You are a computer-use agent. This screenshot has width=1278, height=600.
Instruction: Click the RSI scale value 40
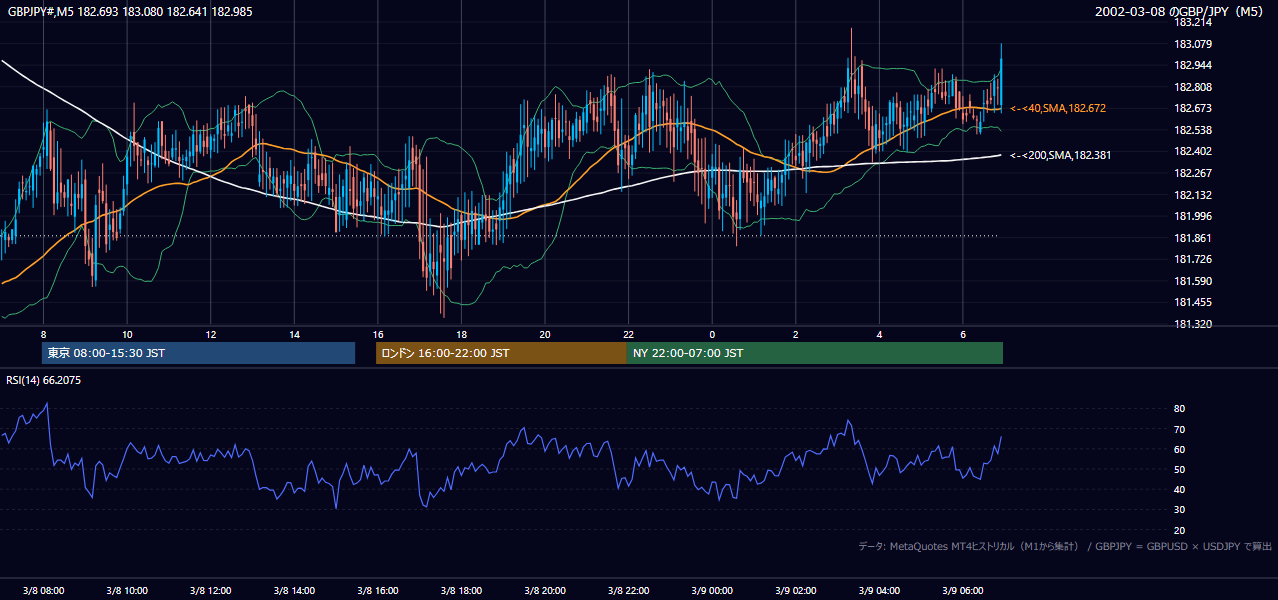pos(1179,489)
